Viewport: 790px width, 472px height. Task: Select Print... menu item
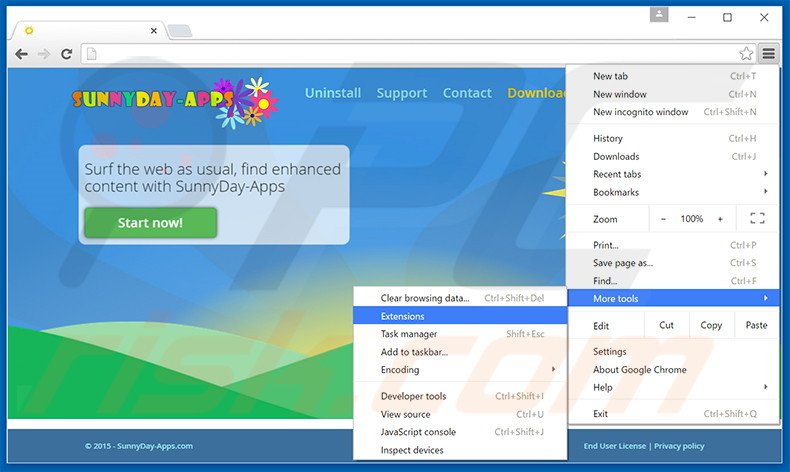coord(674,245)
